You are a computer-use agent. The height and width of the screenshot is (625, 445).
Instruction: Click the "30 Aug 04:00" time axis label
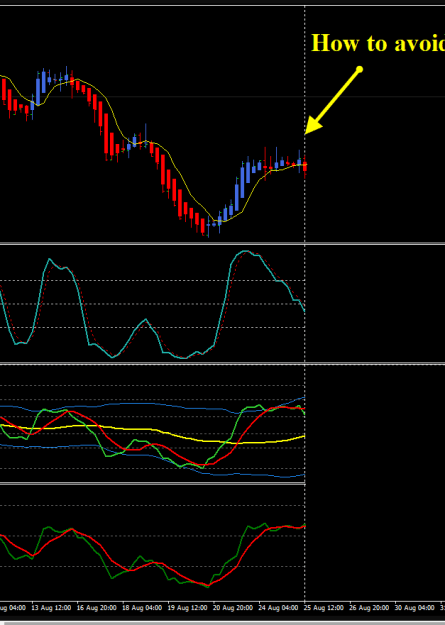(x=415, y=608)
